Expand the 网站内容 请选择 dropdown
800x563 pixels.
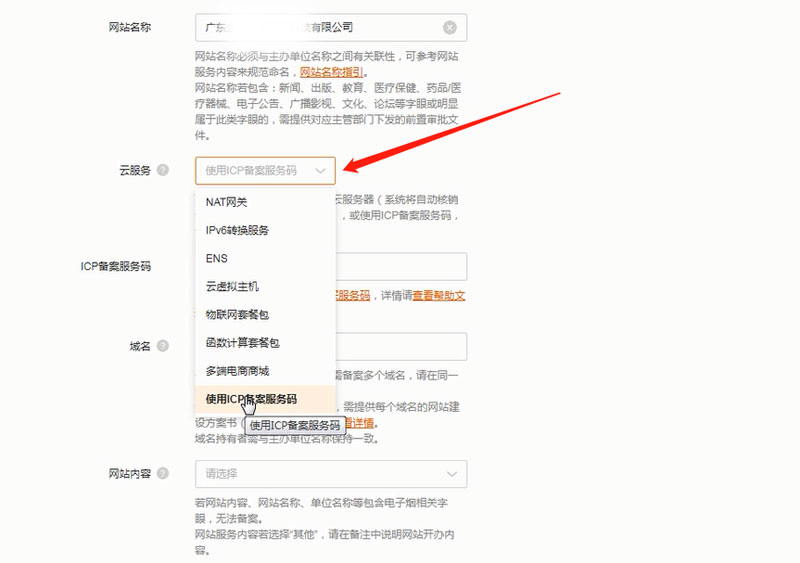coord(452,473)
